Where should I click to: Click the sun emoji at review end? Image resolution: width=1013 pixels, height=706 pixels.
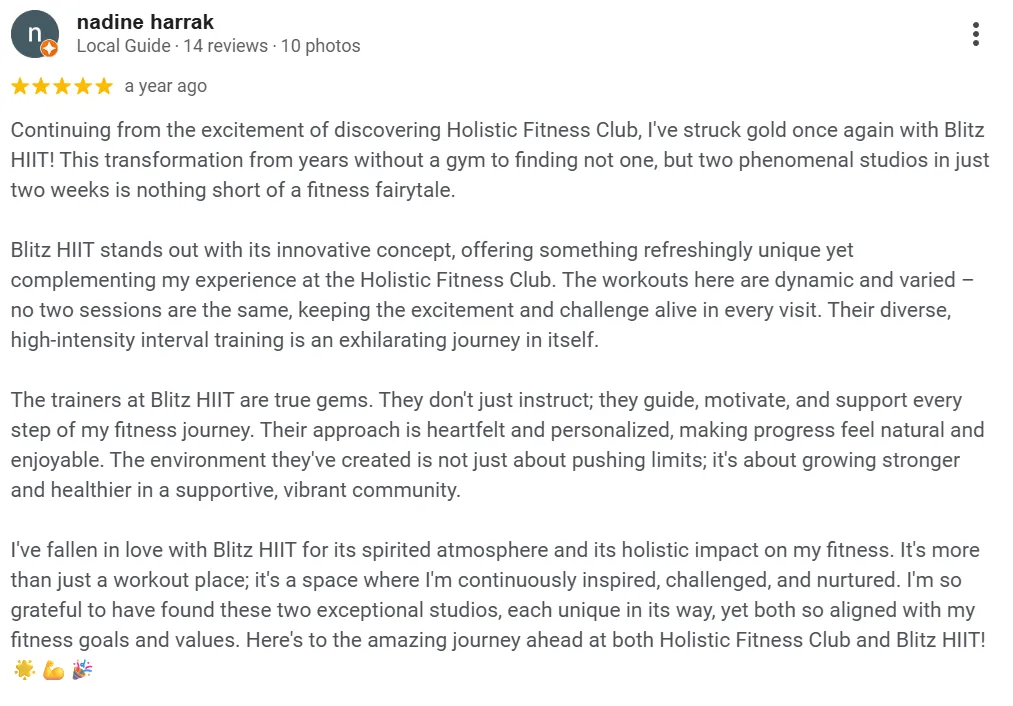(x=25, y=670)
